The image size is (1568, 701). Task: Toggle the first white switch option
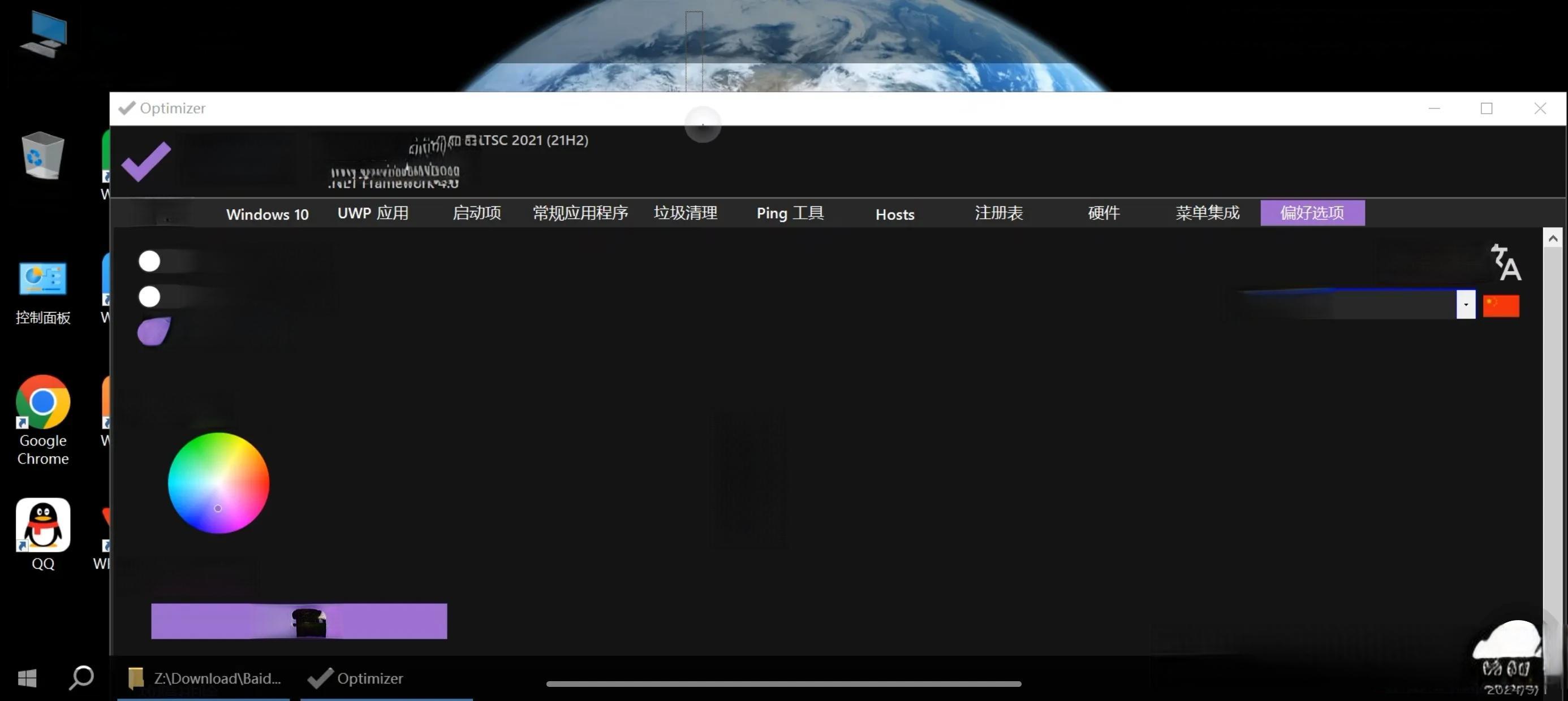click(150, 261)
